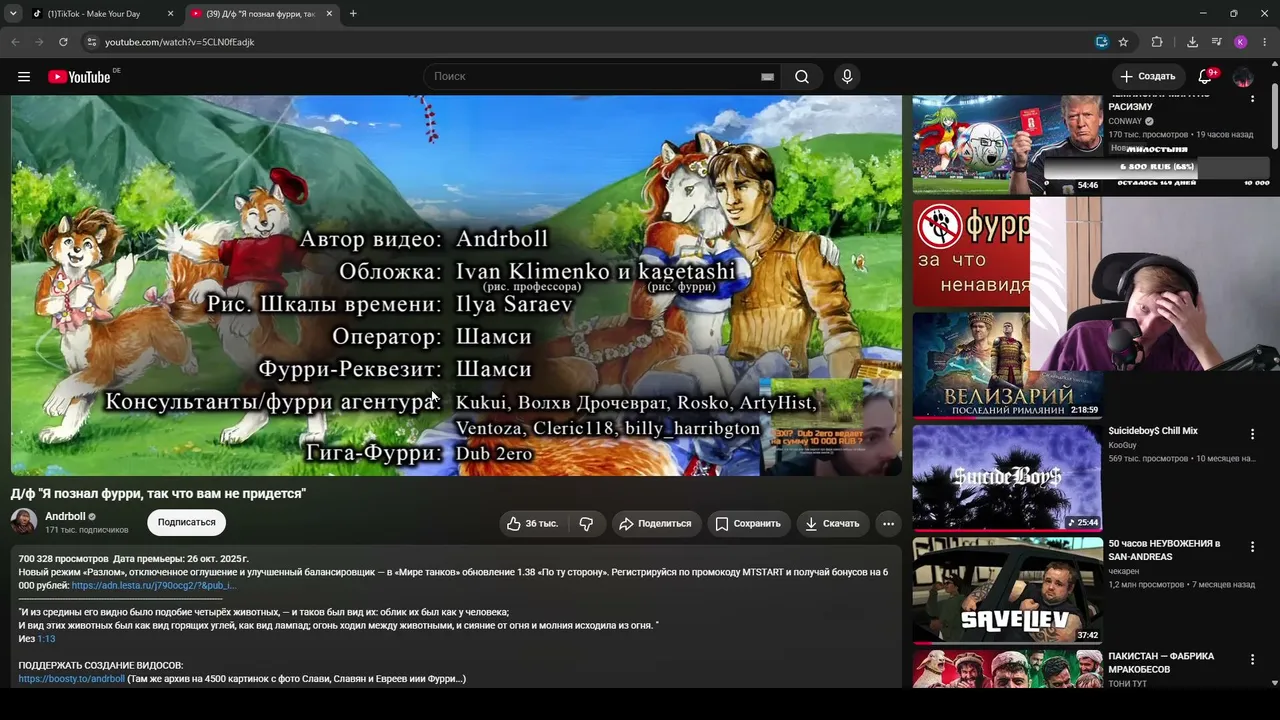Screen dimensions: 1280x720
Task: Open the boosty.to/andrboll link
Action: (72, 679)
